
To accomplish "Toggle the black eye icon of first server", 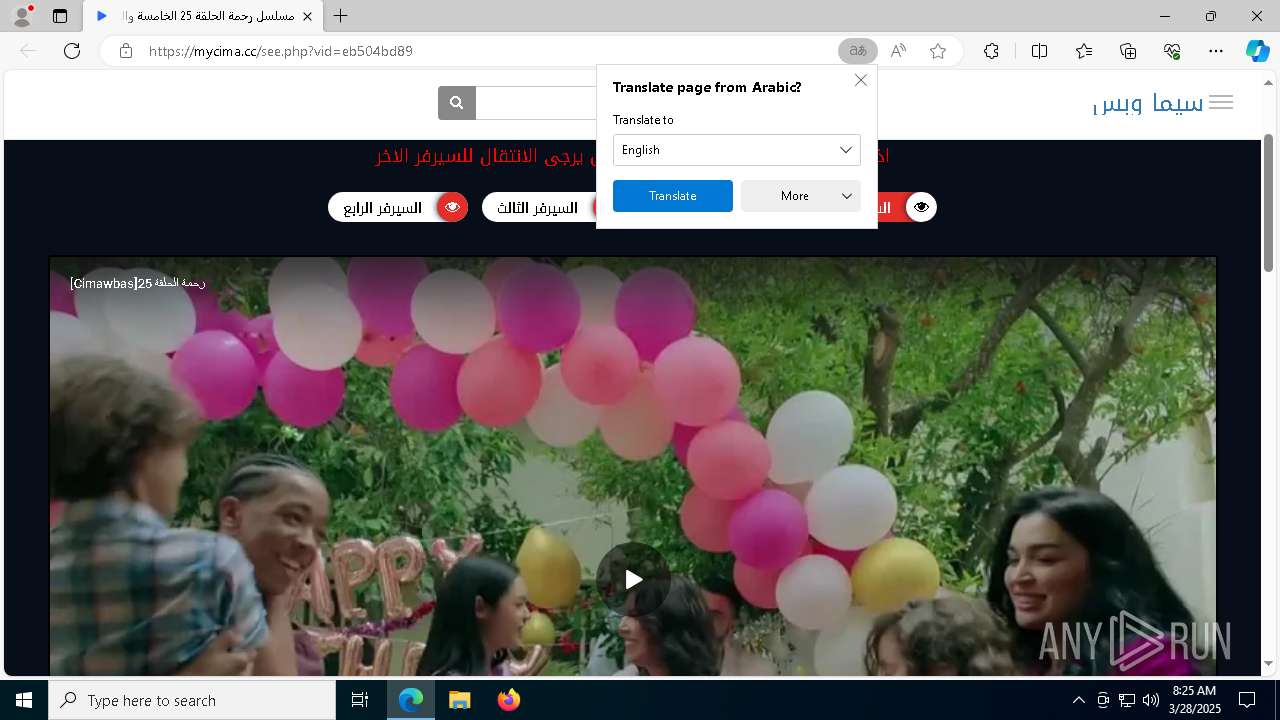I will click(921, 207).
